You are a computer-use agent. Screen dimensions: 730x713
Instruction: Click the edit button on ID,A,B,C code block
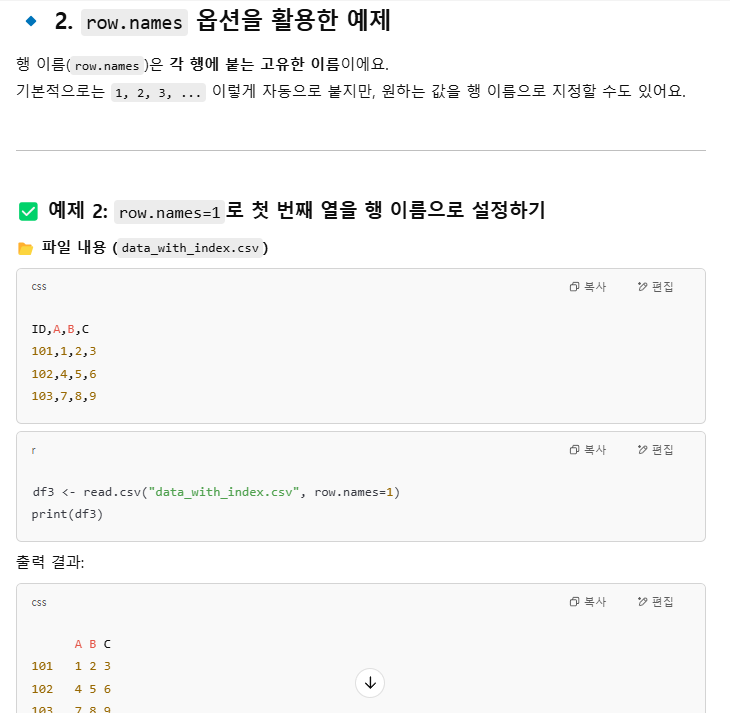656,287
